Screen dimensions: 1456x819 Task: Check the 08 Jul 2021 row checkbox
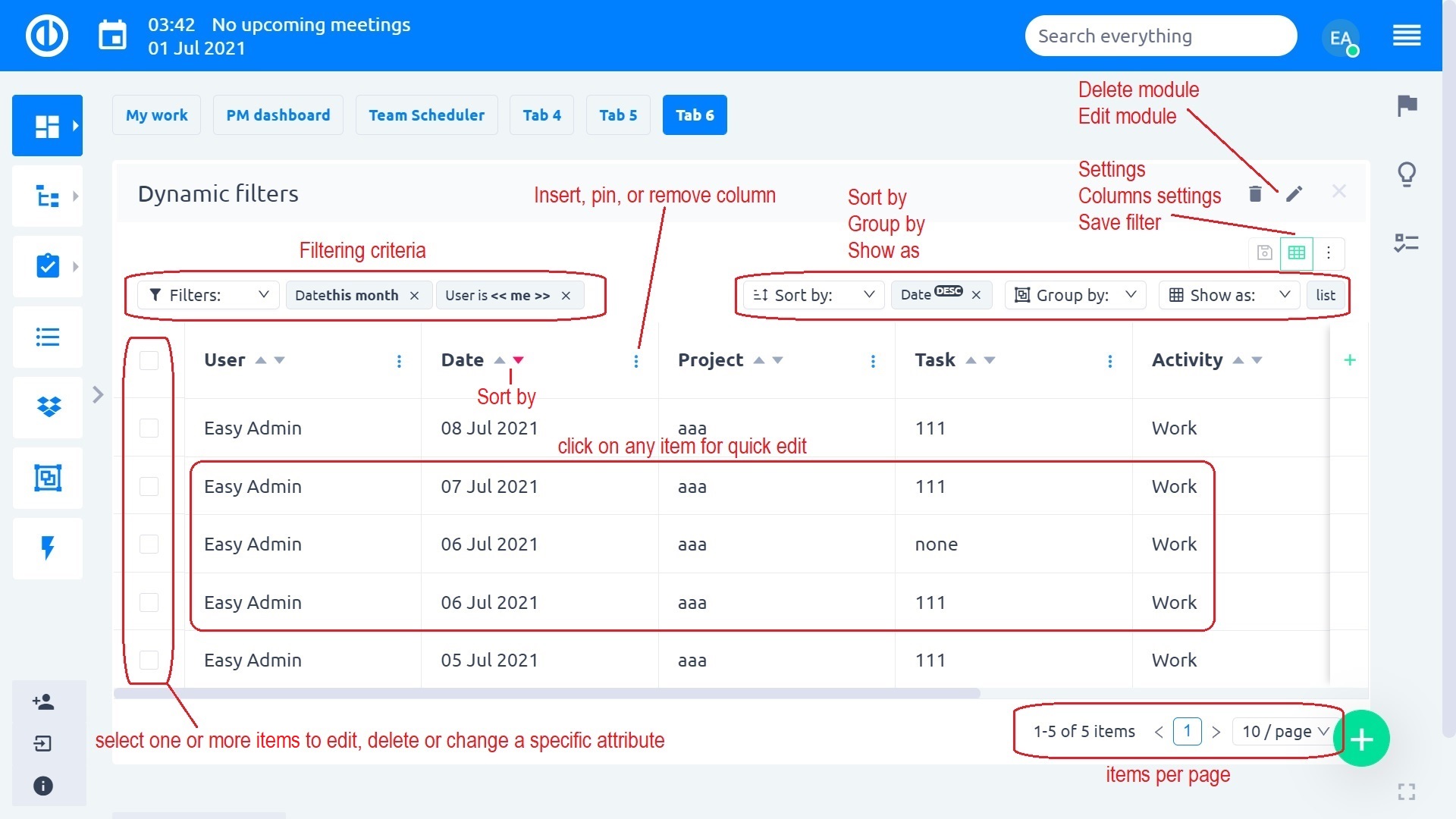pos(149,428)
